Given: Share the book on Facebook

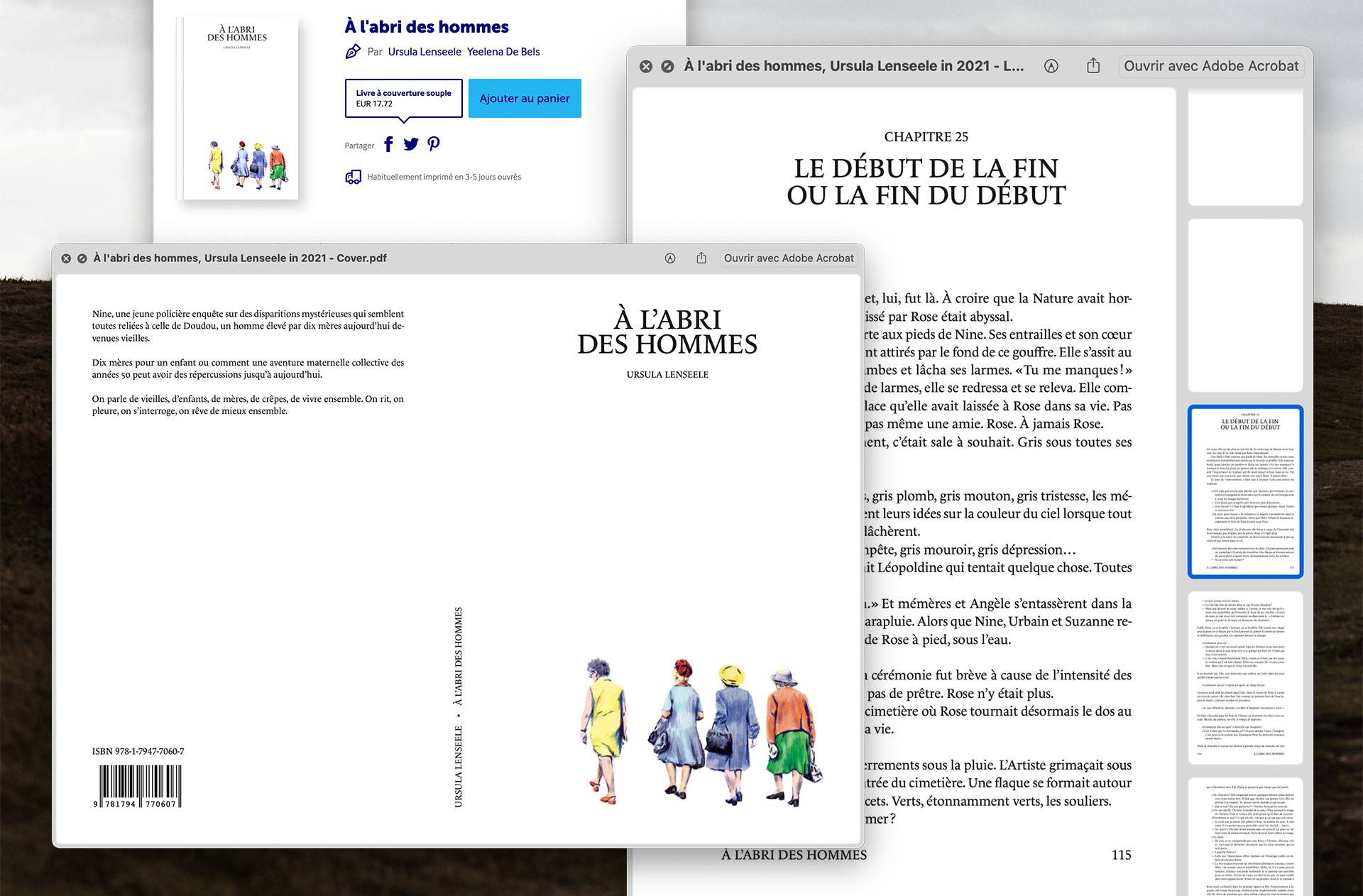Looking at the screenshot, I should [388, 145].
